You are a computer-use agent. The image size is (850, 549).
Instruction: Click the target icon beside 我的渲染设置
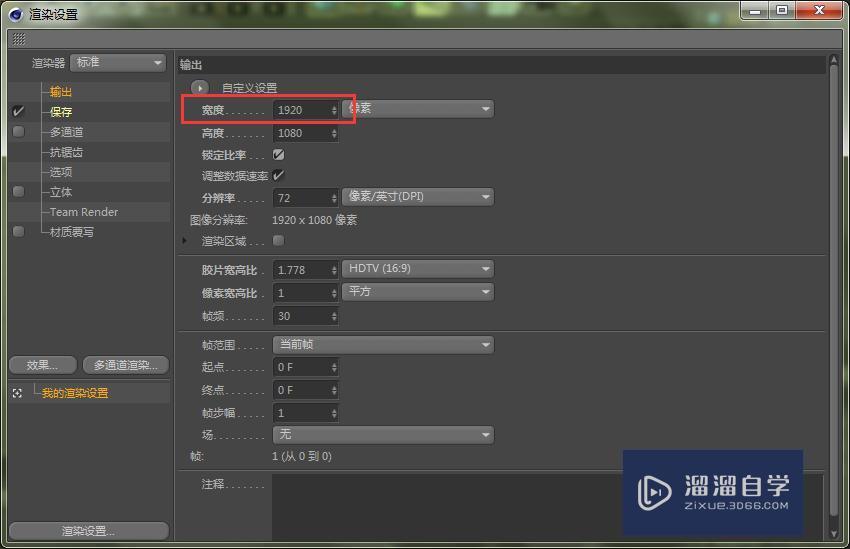coord(17,393)
